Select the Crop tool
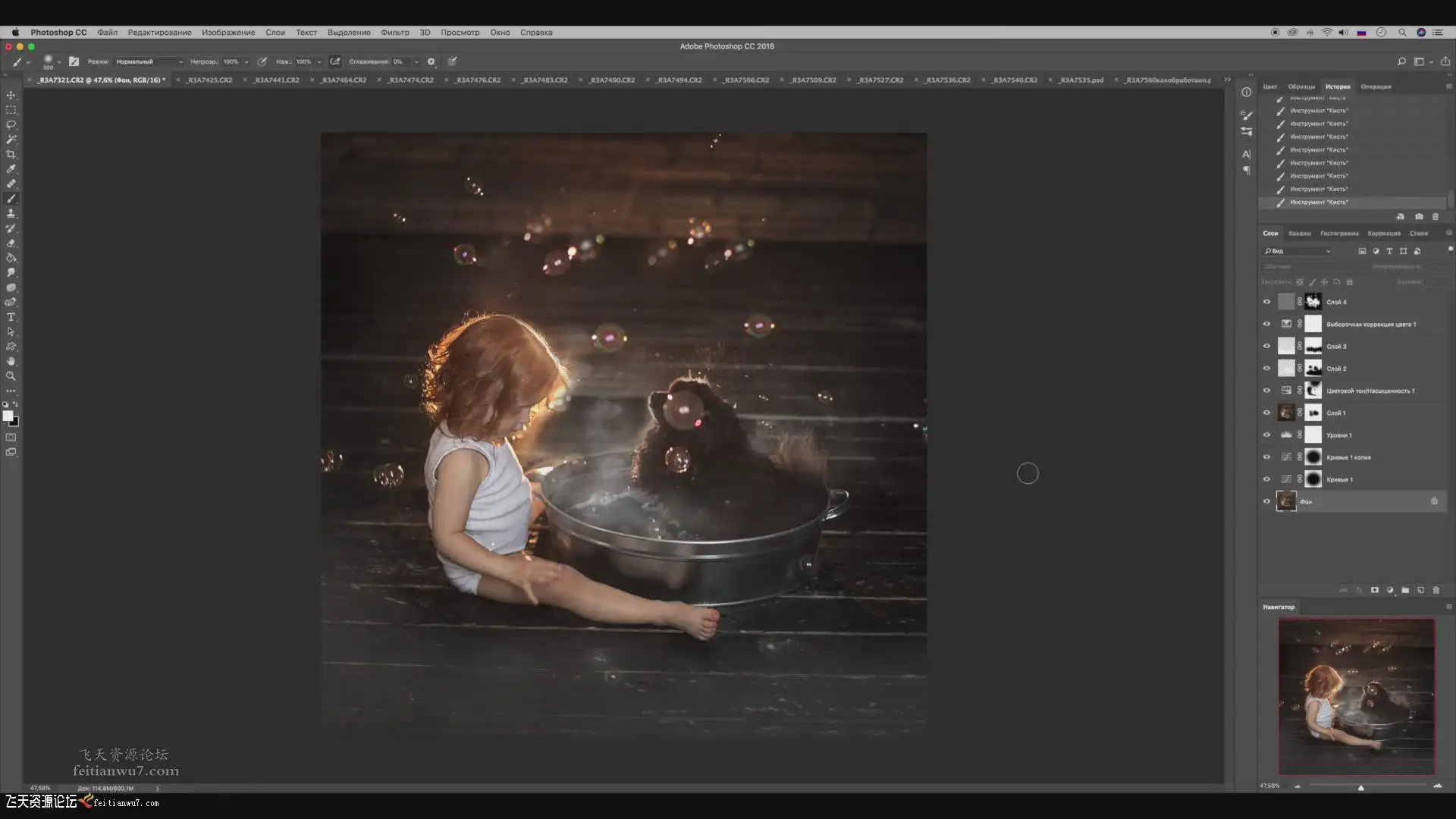The width and height of the screenshot is (1456, 819). tap(11, 154)
